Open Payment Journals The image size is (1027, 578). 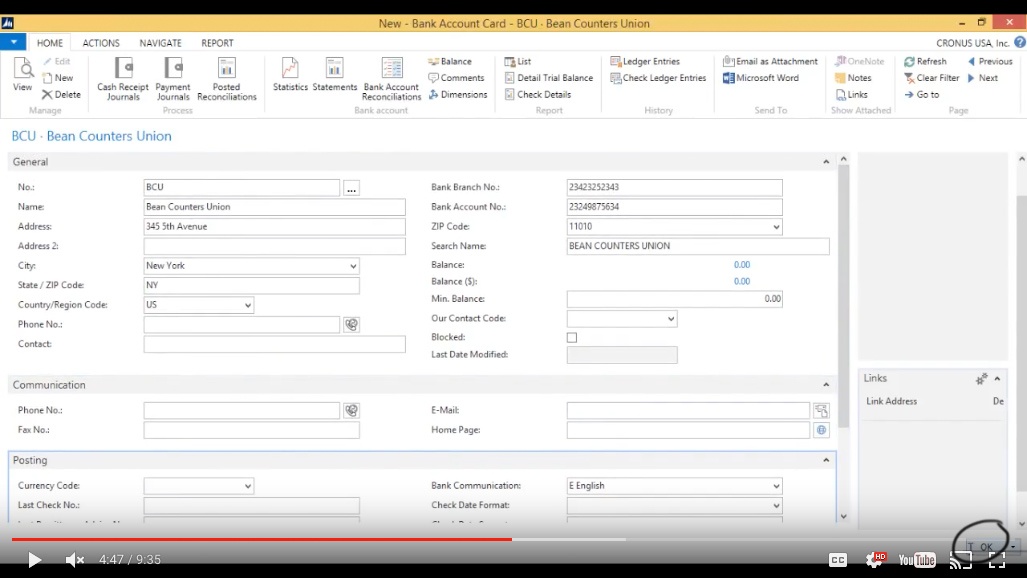point(173,79)
